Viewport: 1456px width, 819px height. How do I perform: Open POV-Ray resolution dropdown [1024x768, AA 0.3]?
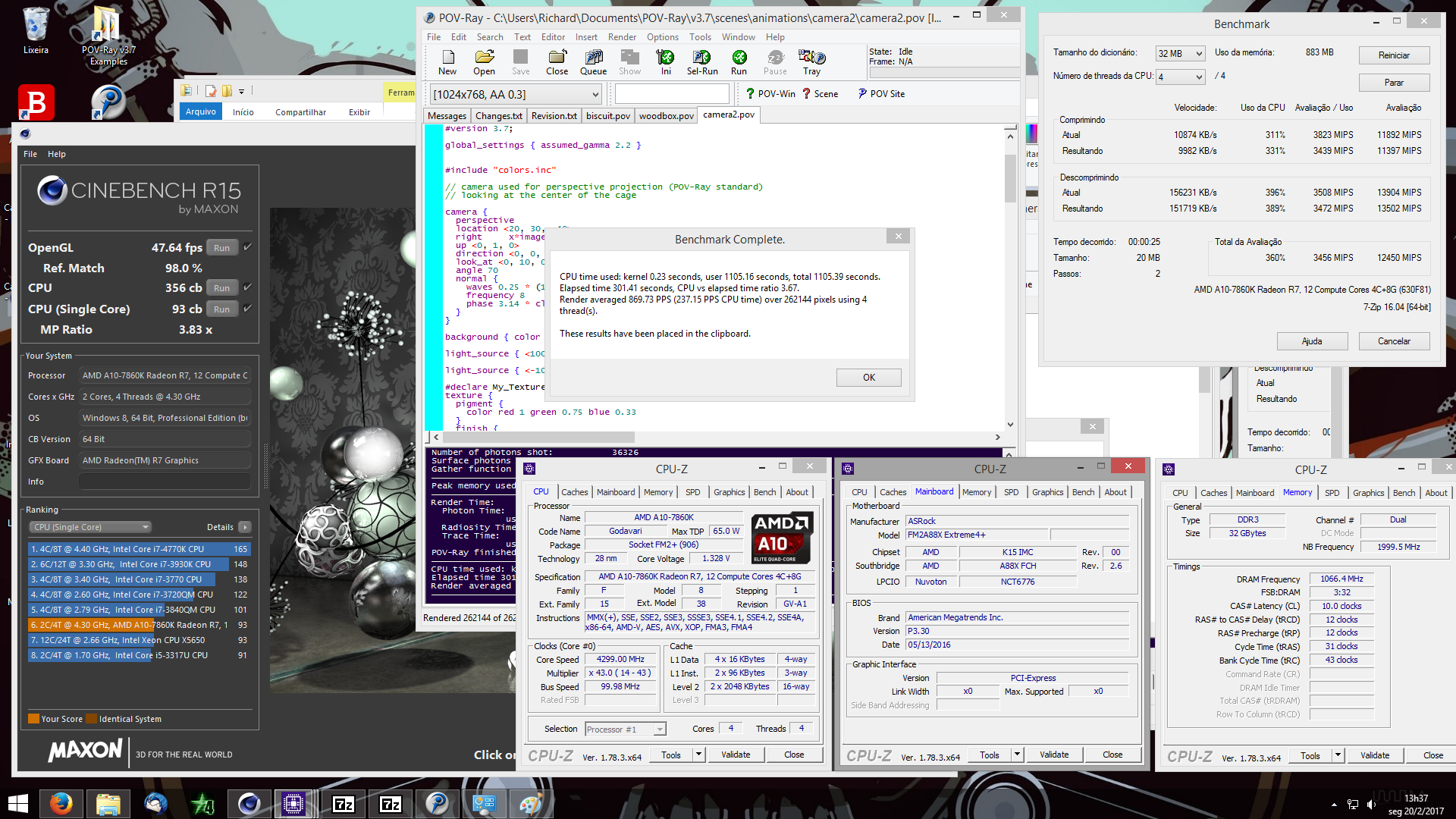516,94
